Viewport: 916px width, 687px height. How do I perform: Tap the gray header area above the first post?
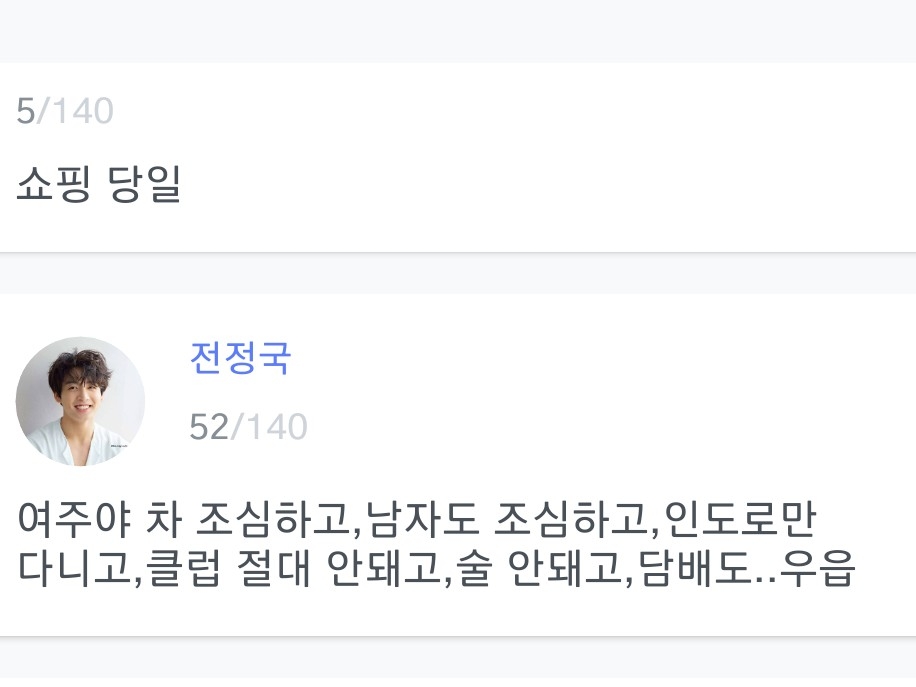point(458,30)
